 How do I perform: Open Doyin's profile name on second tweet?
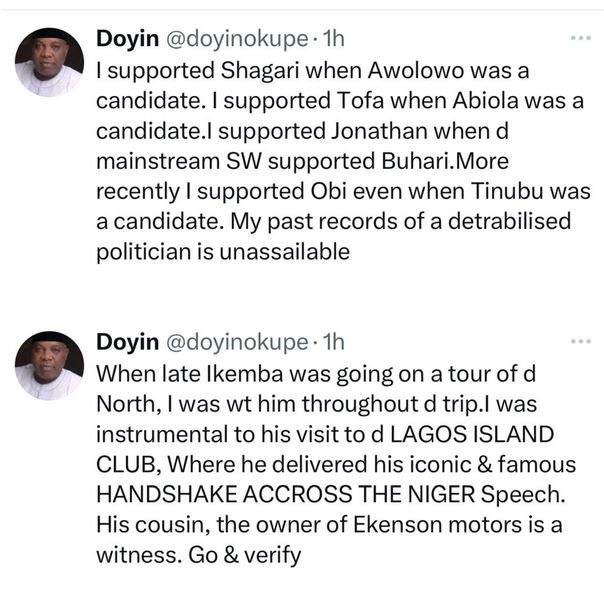pyautogui.click(x=127, y=342)
